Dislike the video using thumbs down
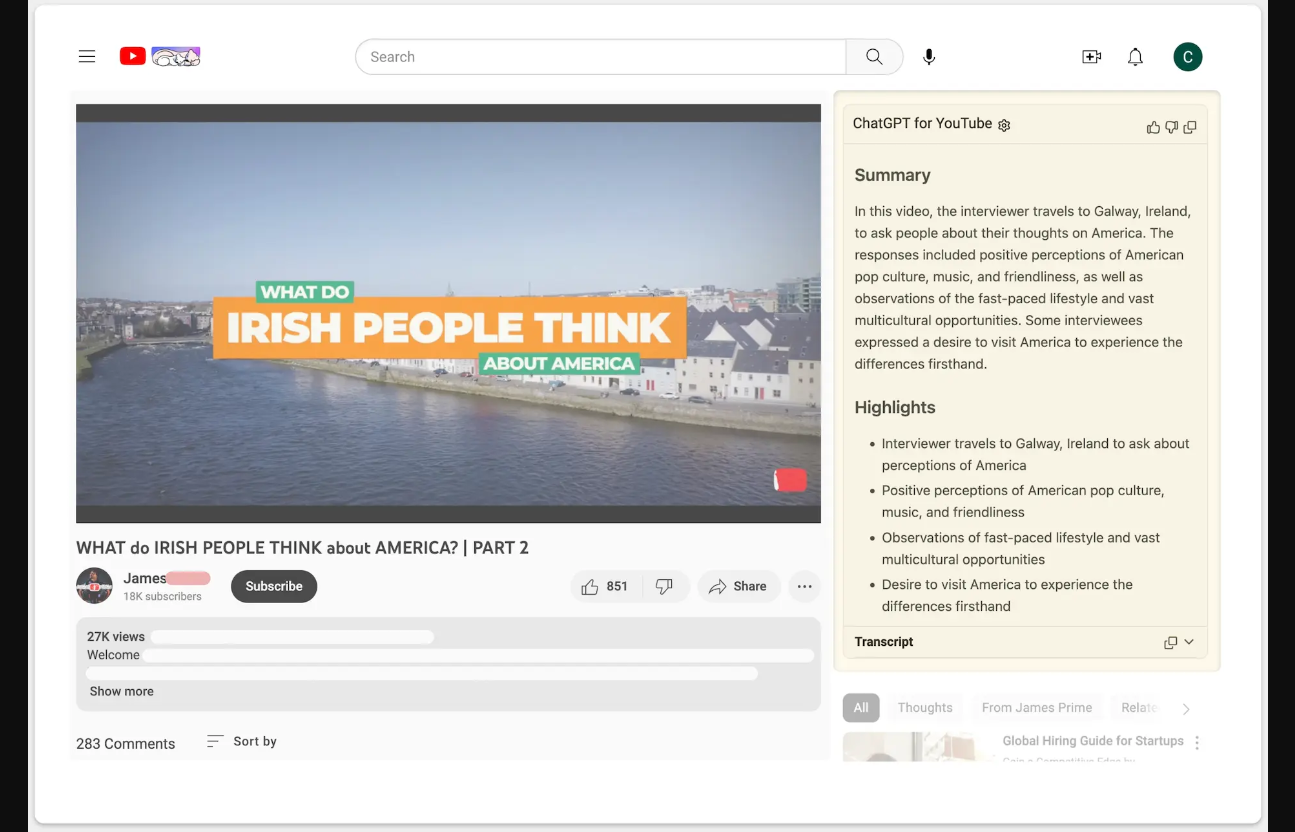1295x832 pixels. [664, 587]
